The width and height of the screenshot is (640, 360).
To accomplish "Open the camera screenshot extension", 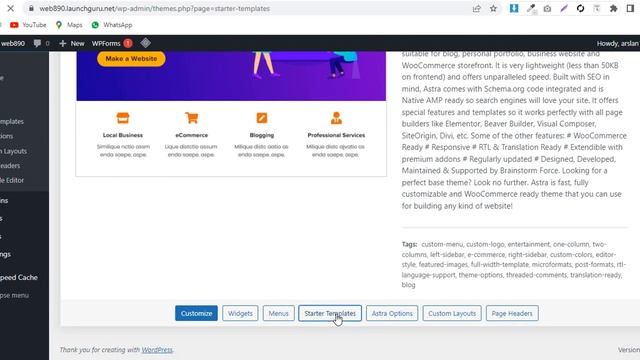I will (547, 9).
